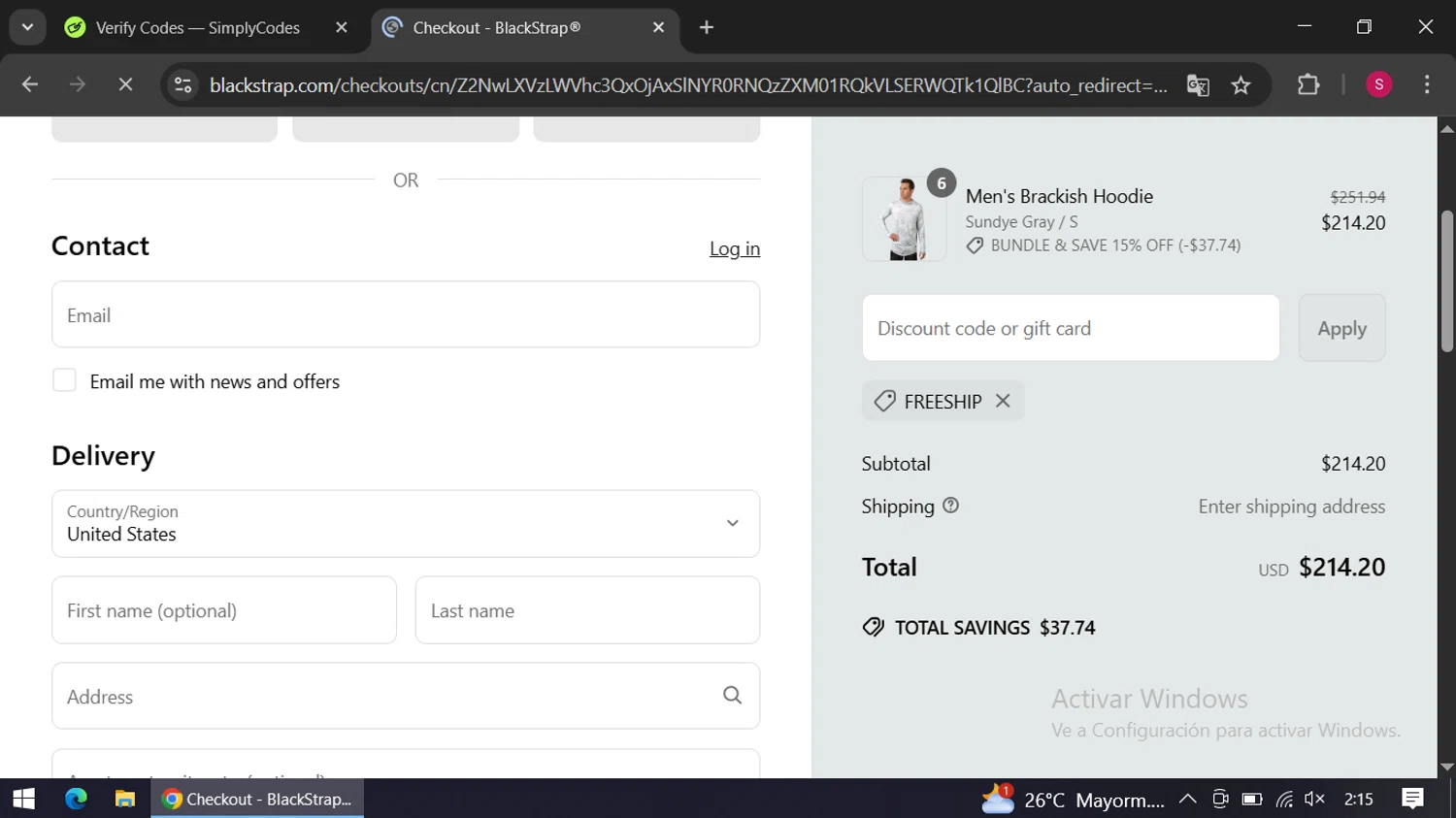Stop loading the page
The height and width of the screenshot is (818, 1456).
pos(125,85)
